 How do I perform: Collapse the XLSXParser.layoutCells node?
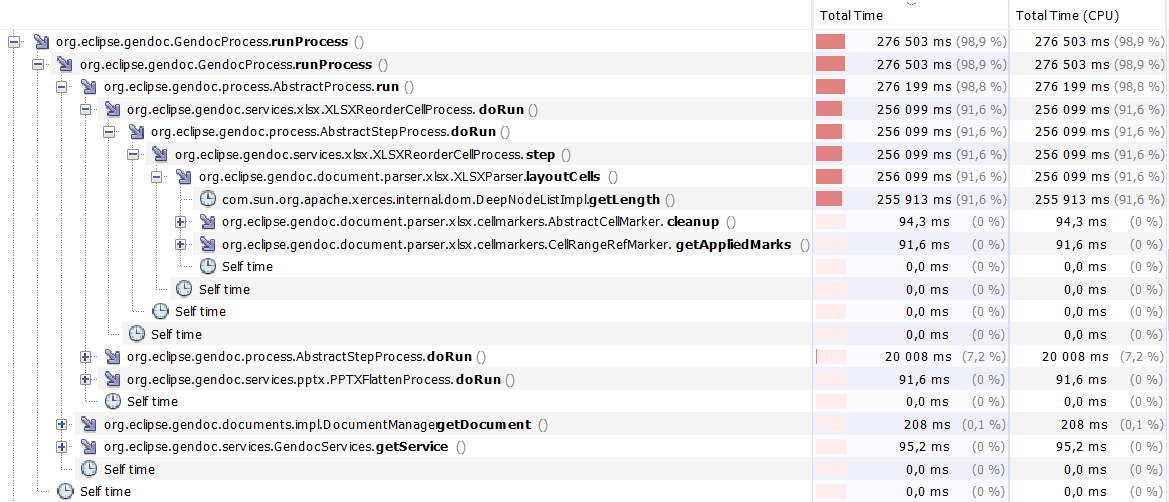point(157,177)
